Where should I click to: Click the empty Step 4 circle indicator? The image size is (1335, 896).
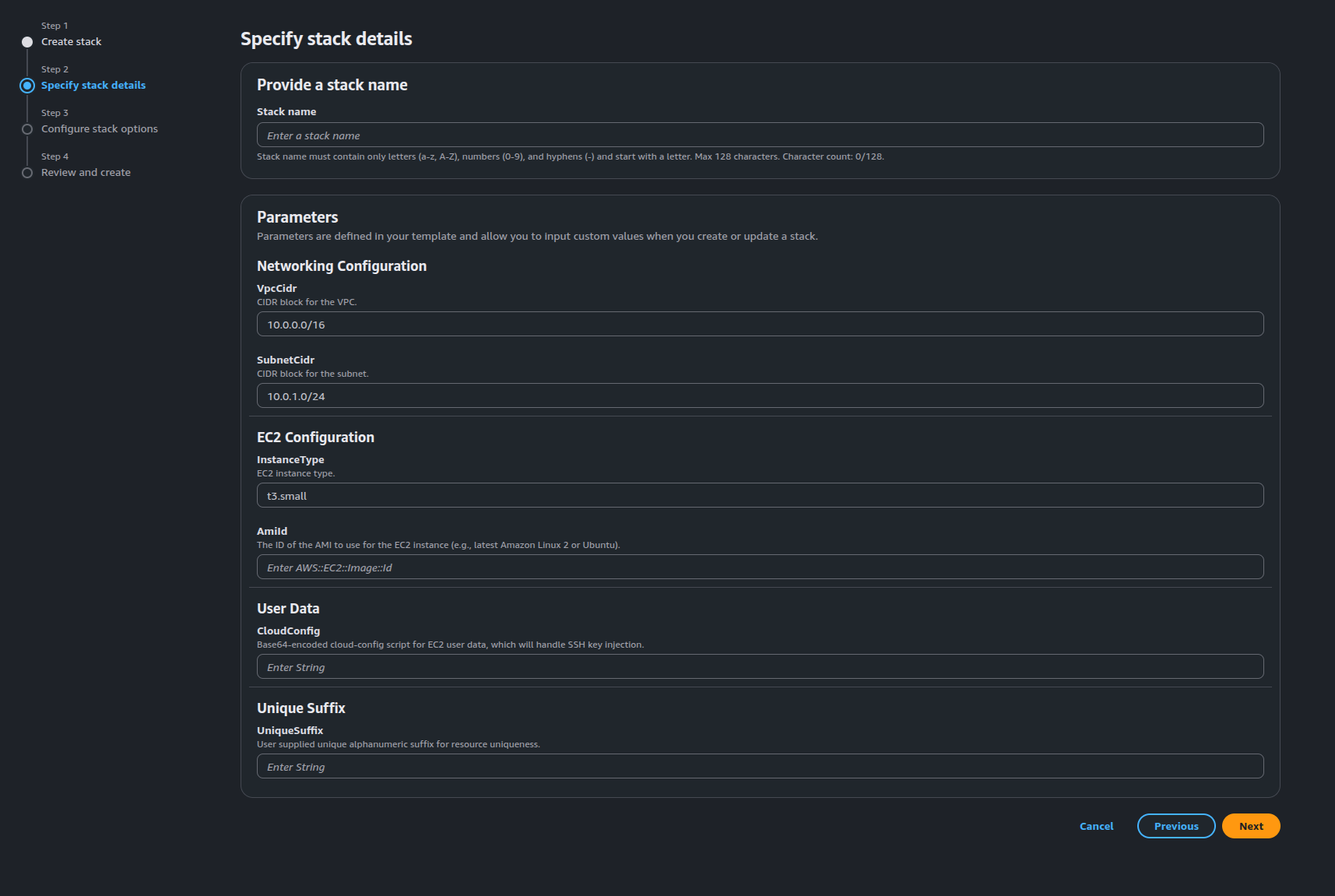(27, 172)
